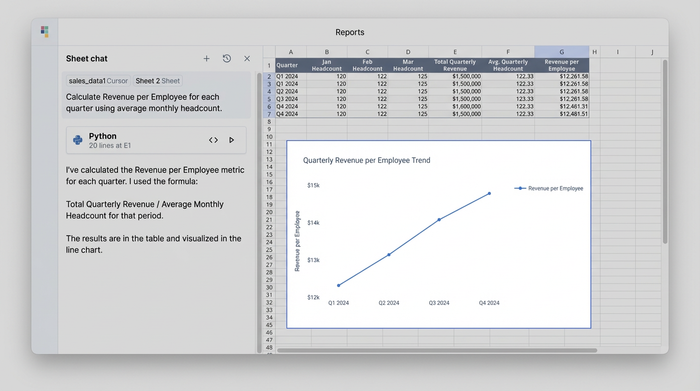Viewport: 700px width, 391px height.
Task: Click the $15k y-axis label
Action: 313,185
